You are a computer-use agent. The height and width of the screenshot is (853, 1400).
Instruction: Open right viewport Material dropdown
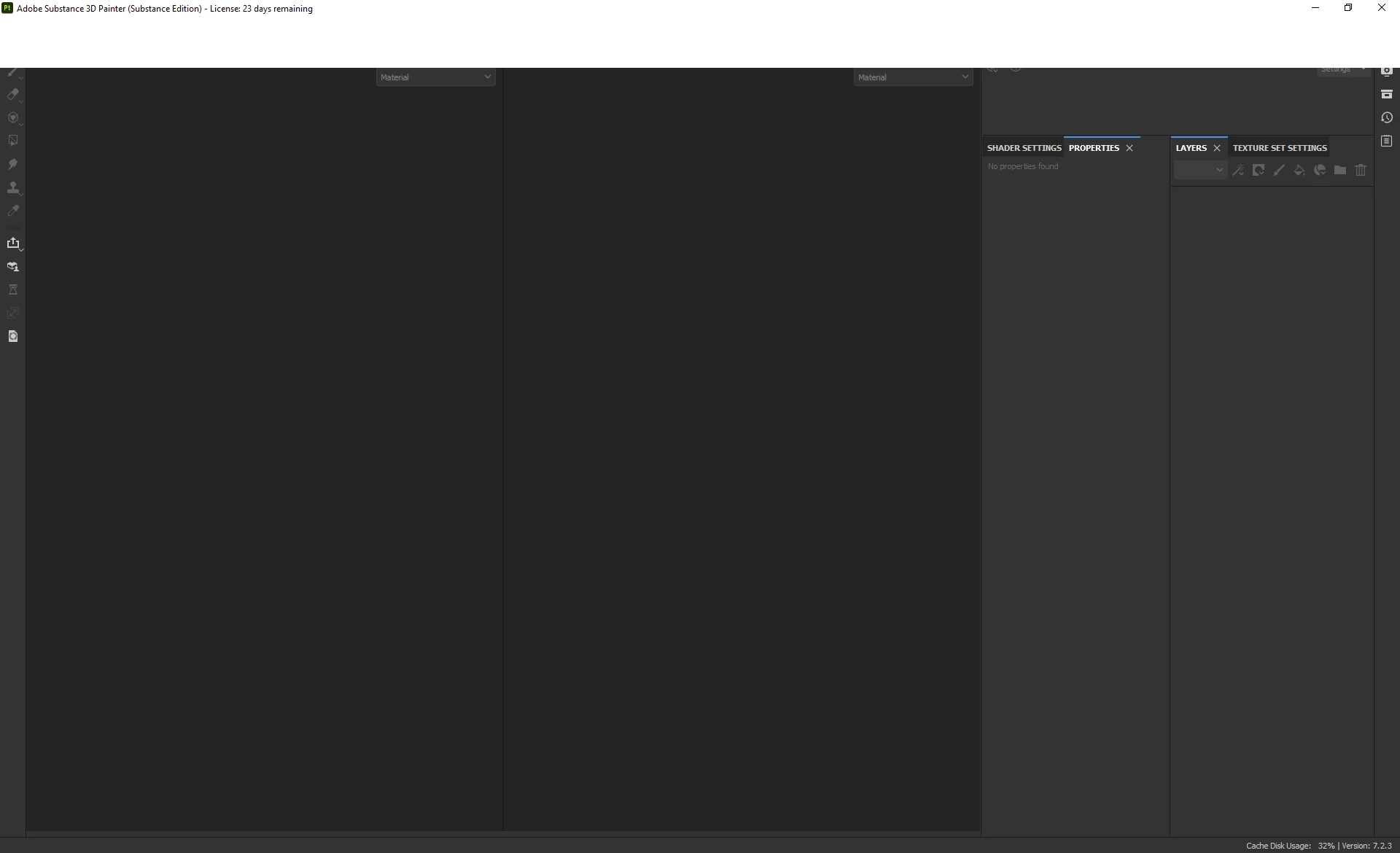[913, 77]
